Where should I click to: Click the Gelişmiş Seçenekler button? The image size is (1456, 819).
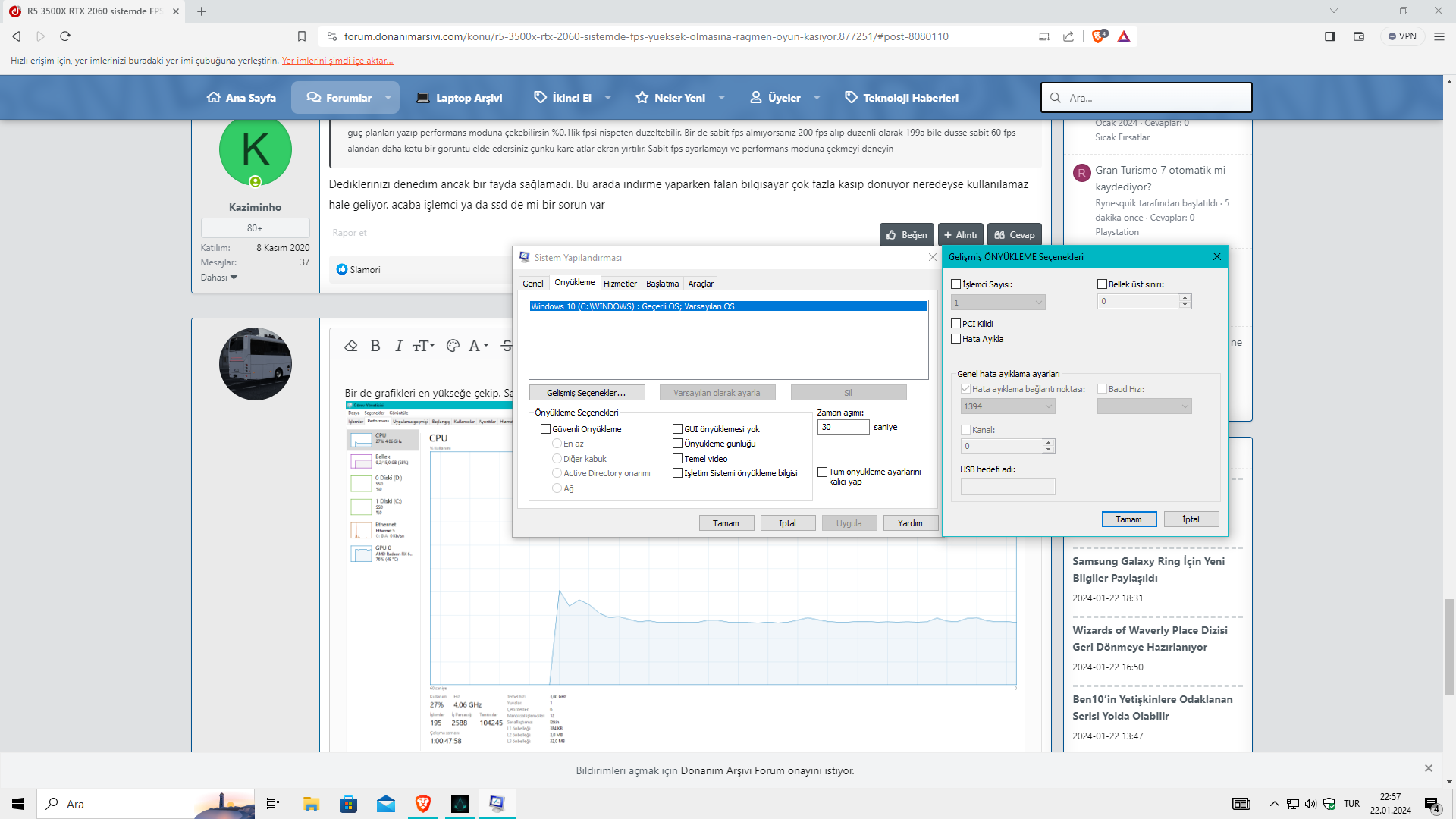[586, 393]
